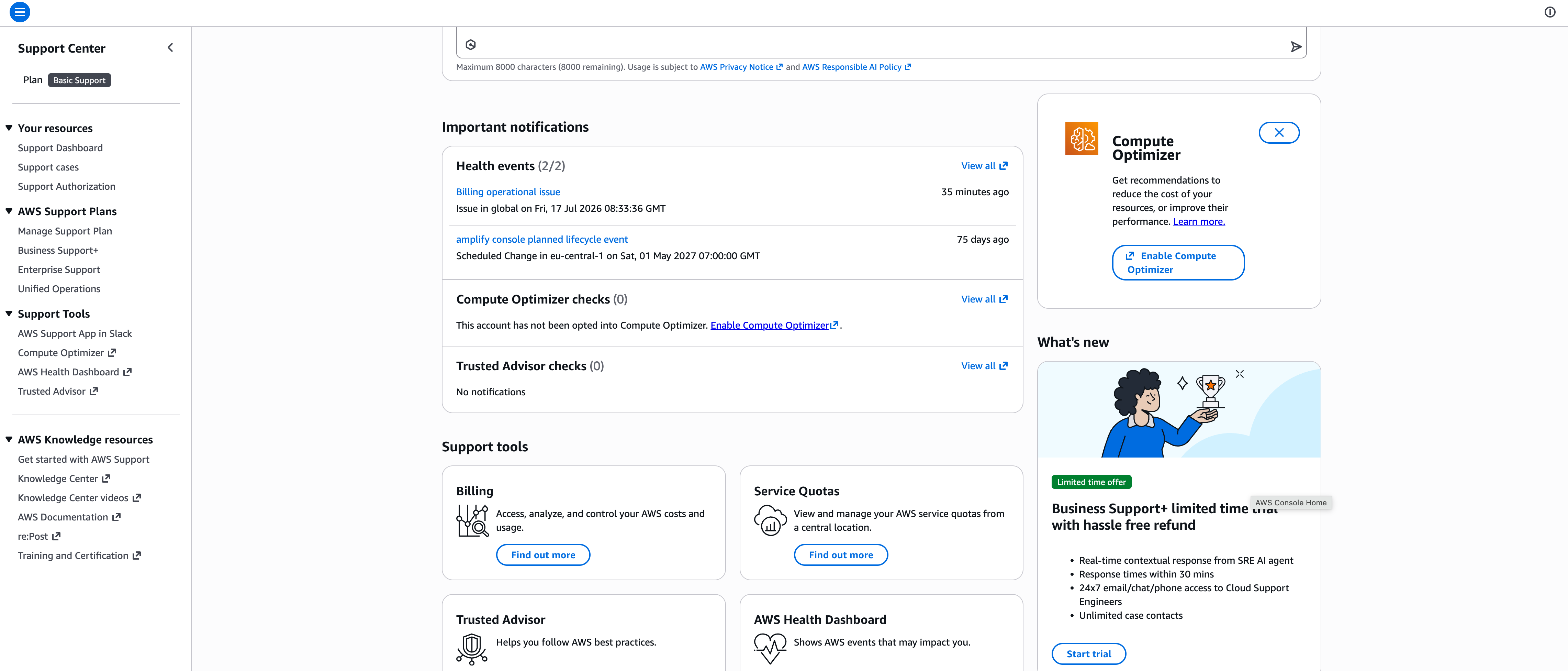Click external icon after AWS Privacy Notice
Image resolution: width=1568 pixels, height=671 pixels.
tap(779, 67)
